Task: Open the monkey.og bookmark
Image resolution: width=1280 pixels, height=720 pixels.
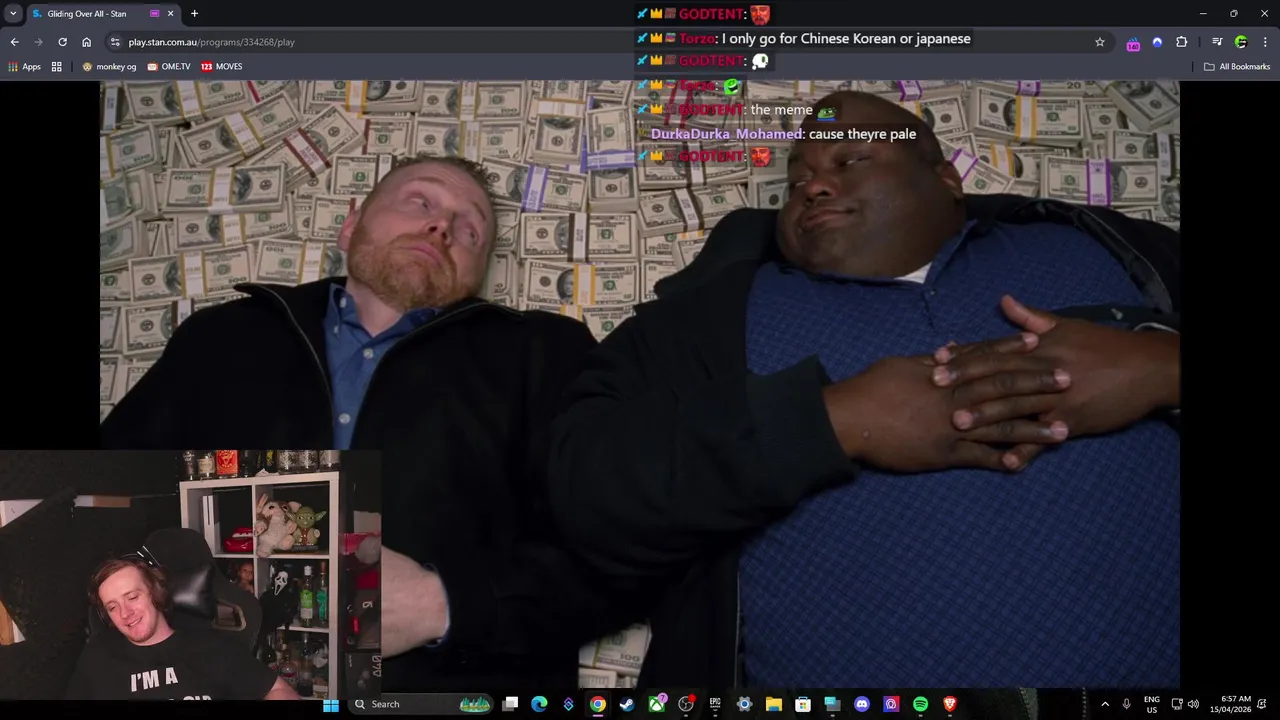Action: 109,67
